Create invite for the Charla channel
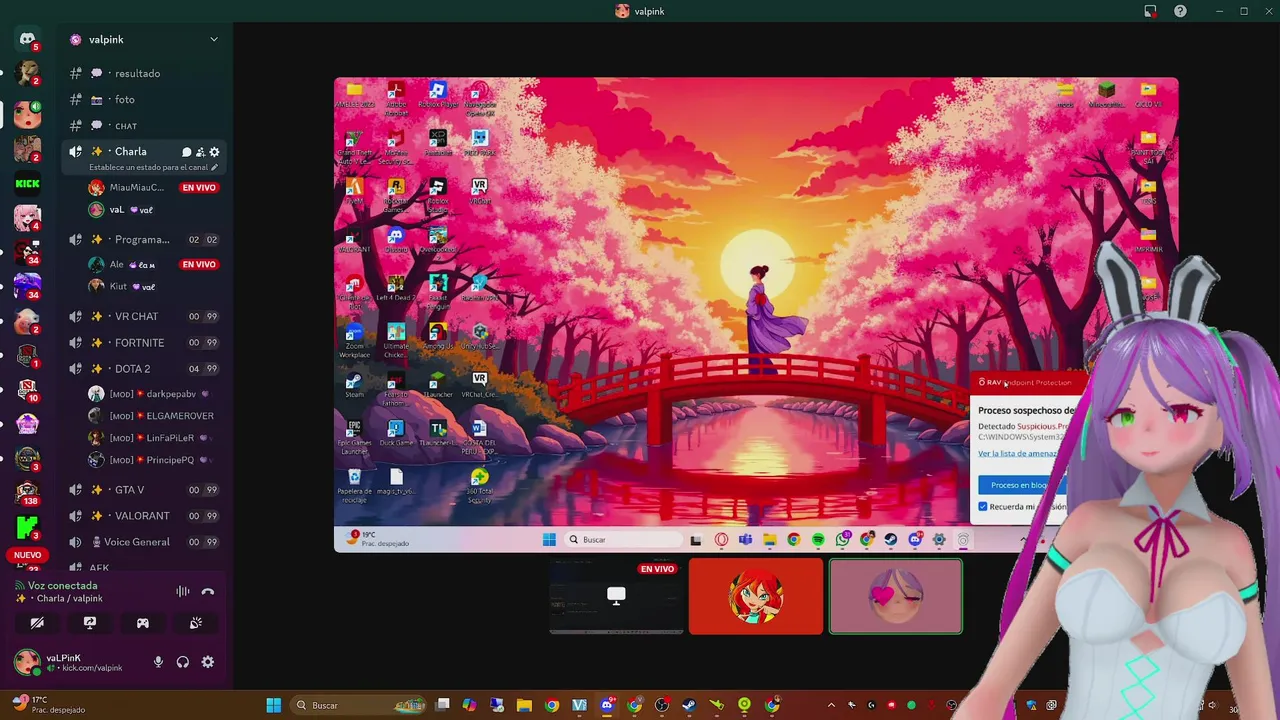Image resolution: width=1280 pixels, height=720 pixels. tap(200, 152)
